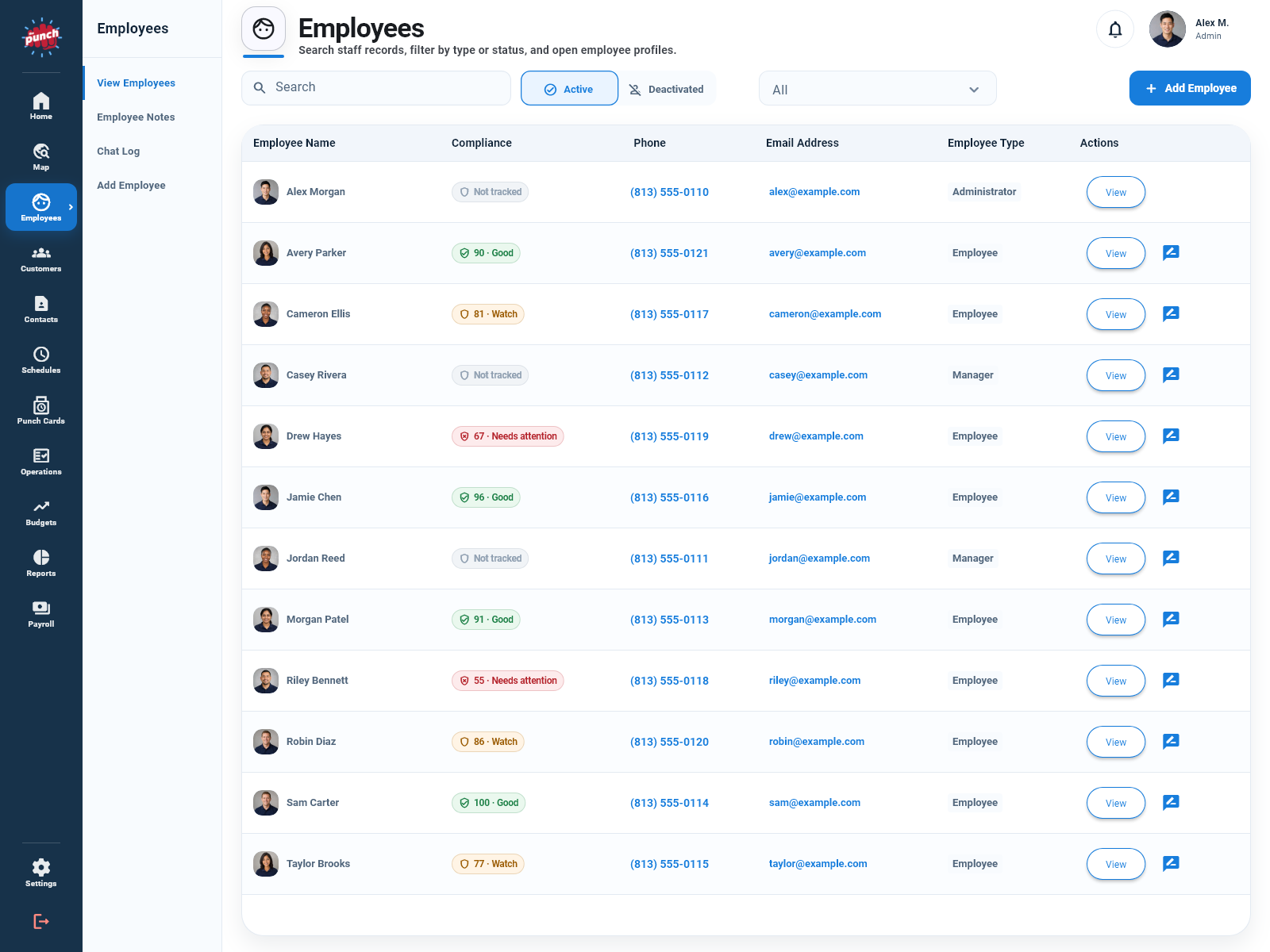Click the employee Search field

coord(376,88)
